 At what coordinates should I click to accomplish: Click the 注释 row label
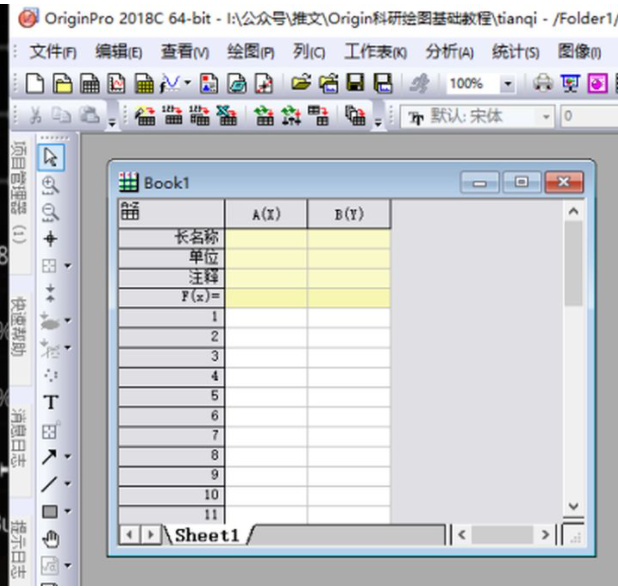[171, 277]
